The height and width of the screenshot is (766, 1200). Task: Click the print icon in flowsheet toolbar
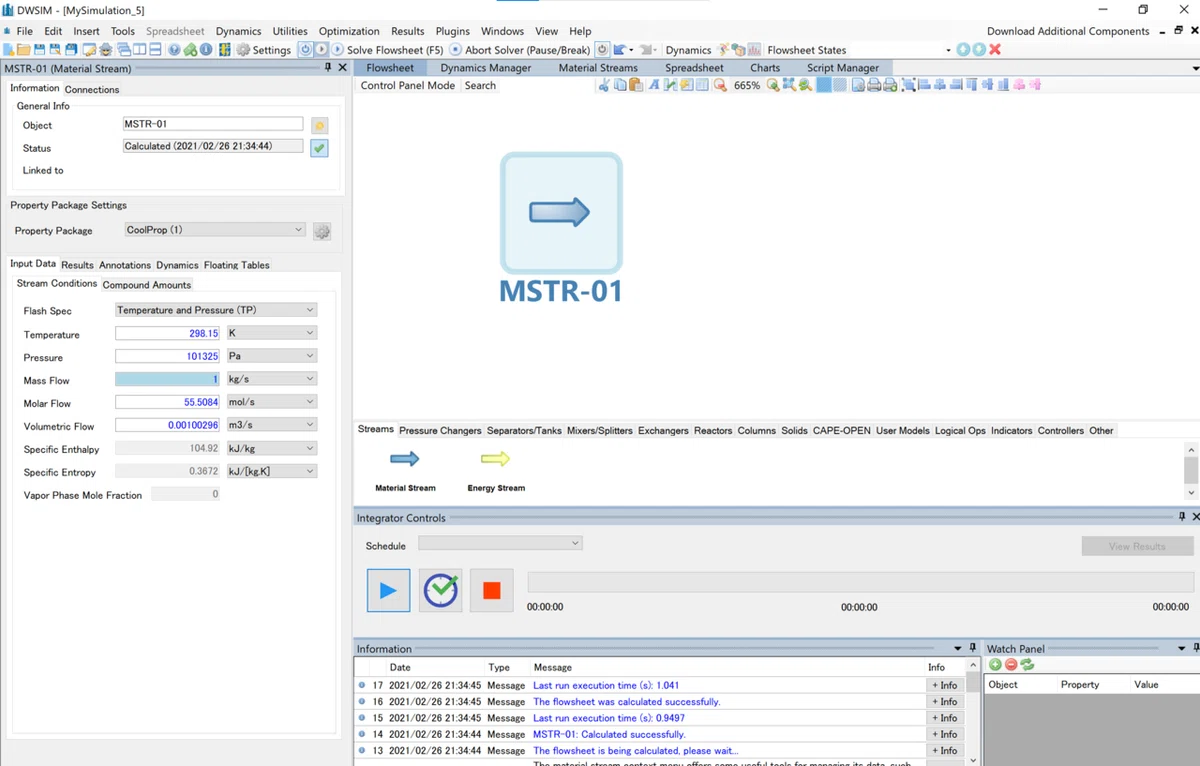coord(874,85)
